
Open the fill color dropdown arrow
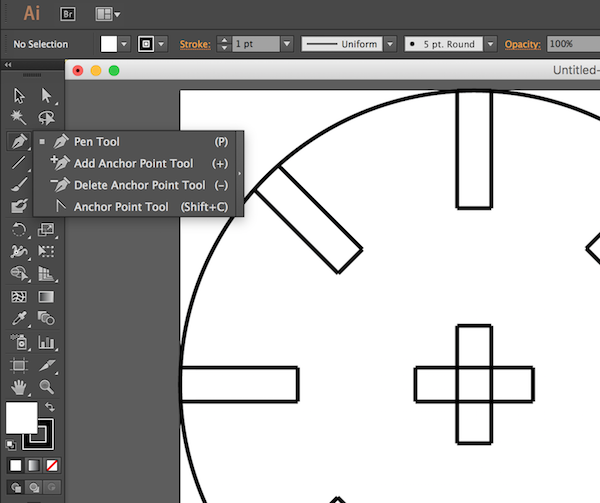click(x=124, y=44)
